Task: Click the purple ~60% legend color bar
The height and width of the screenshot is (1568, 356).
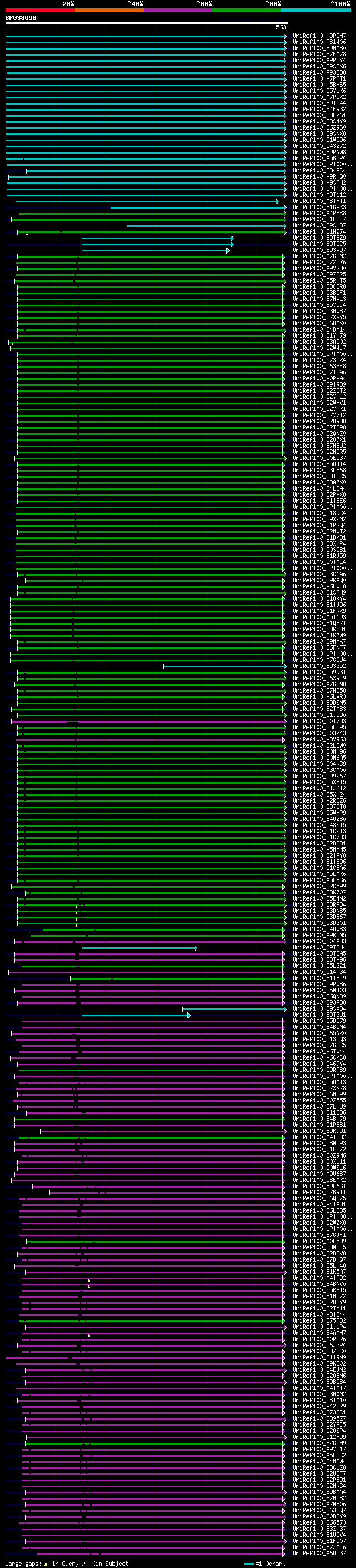Action: [x=179, y=10]
